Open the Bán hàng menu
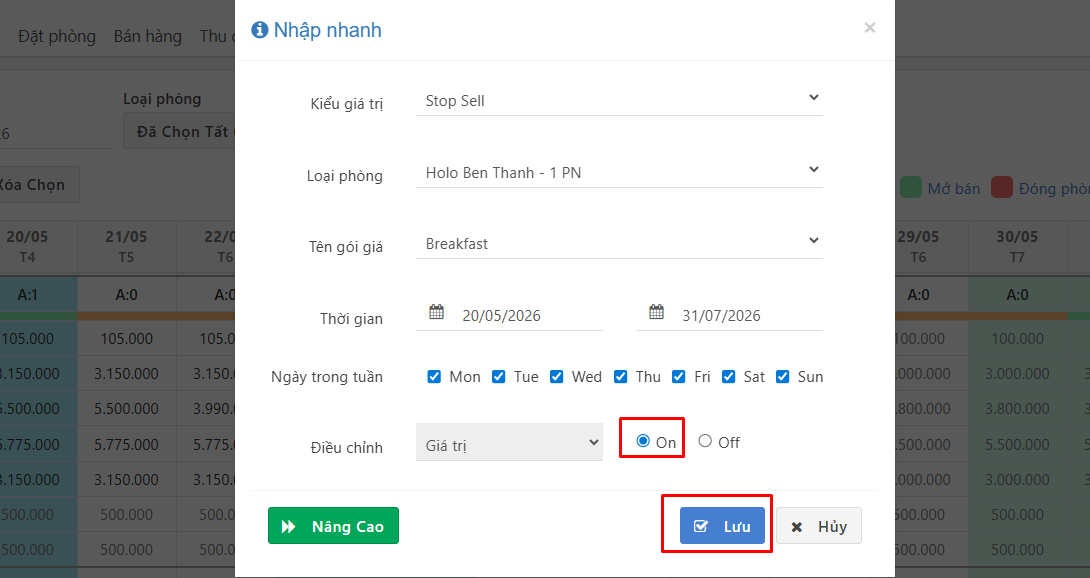This screenshot has height=578, width=1090. 148,36
